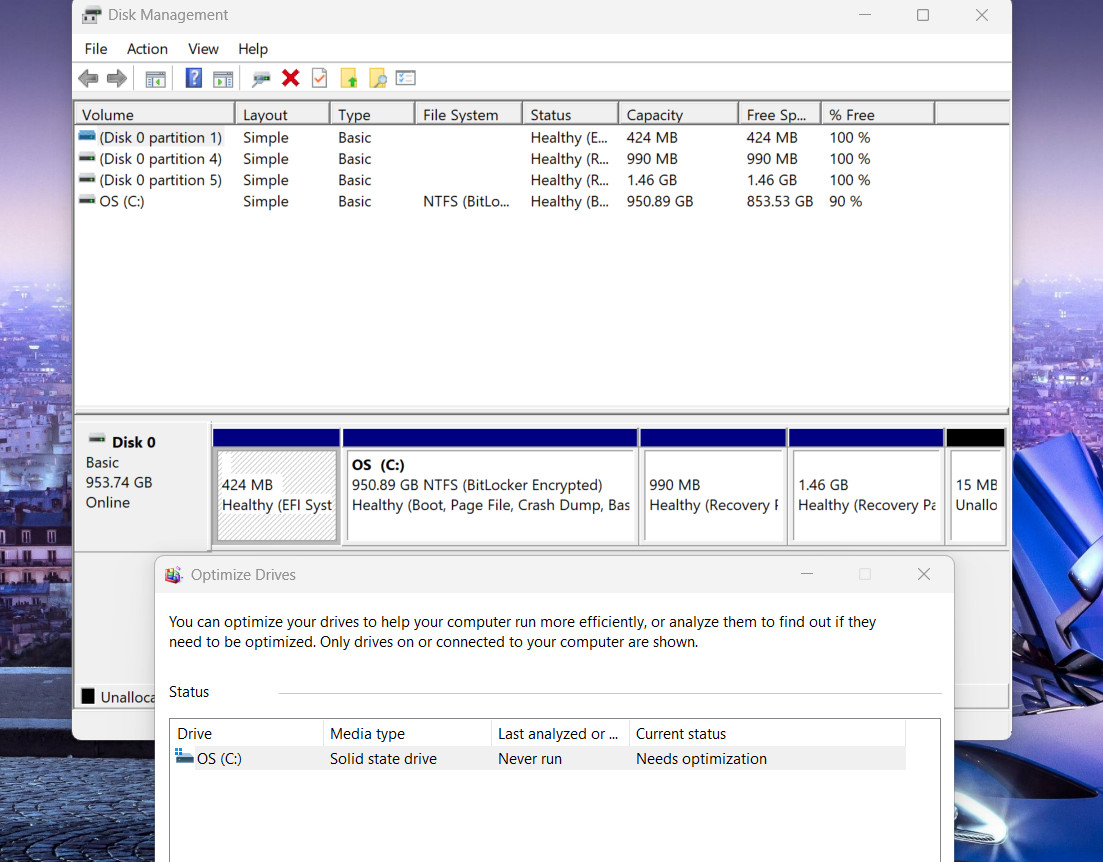Click the Needs optimization status cell
Image resolution: width=1103 pixels, height=862 pixels.
[701, 759]
